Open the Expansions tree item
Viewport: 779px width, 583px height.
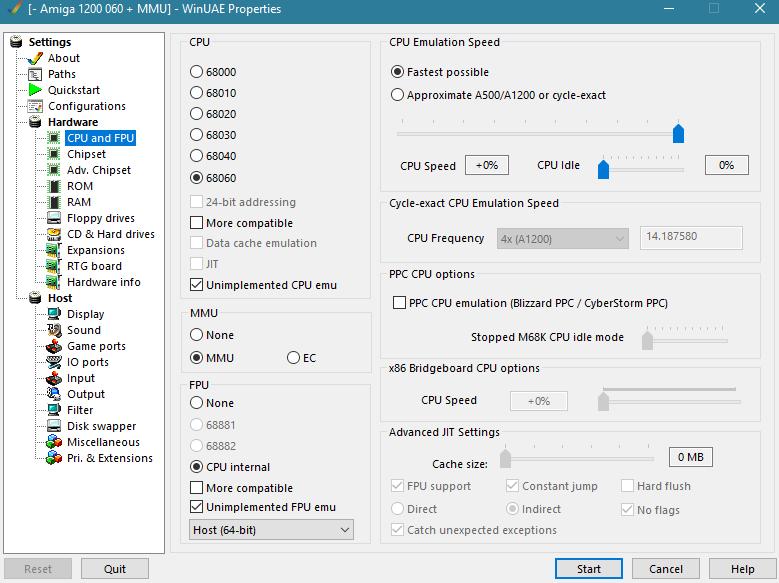tap(96, 250)
